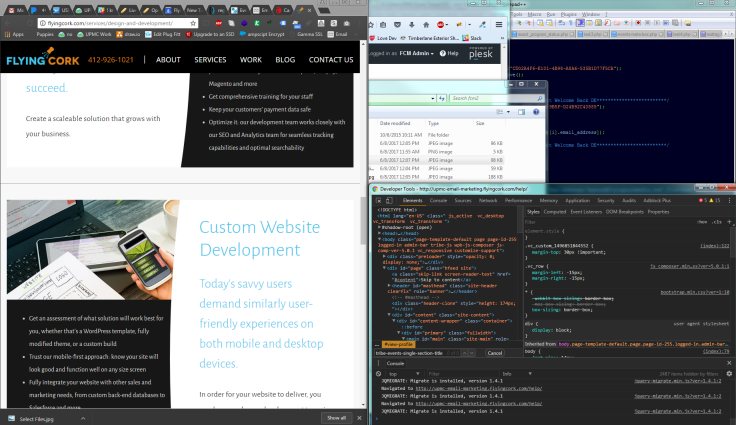The width and height of the screenshot is (736, 425).
Task: Toggle the :hov element state option
Action: point(702,222)
